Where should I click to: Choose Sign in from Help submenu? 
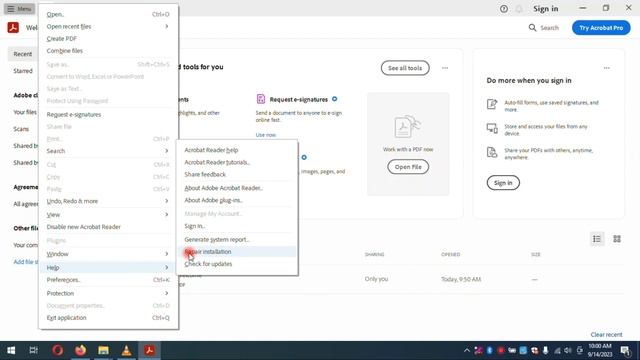pos(237,226)
